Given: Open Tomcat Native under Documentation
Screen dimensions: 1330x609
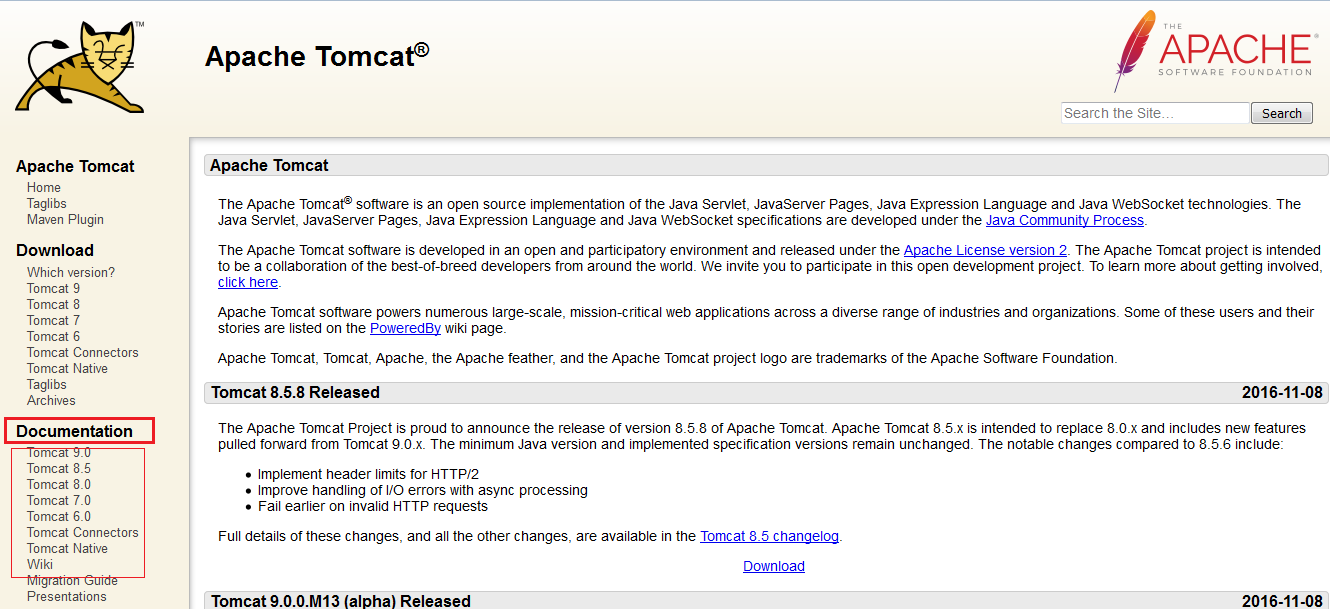Looking at the screenshot, I should tap(67, 549).
